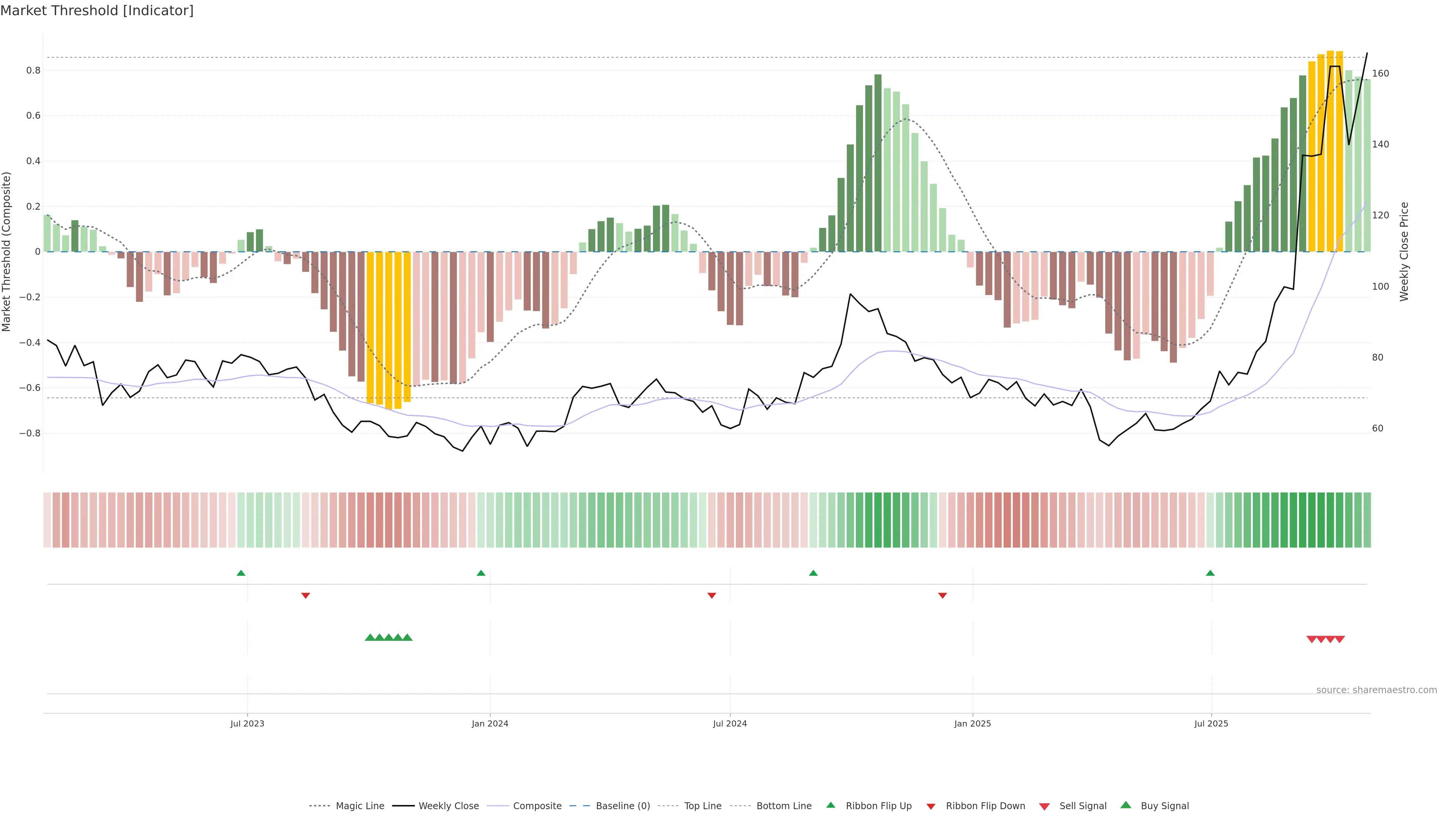Click the Market Threshold [Indicator] title

click(x=97, y=11)
